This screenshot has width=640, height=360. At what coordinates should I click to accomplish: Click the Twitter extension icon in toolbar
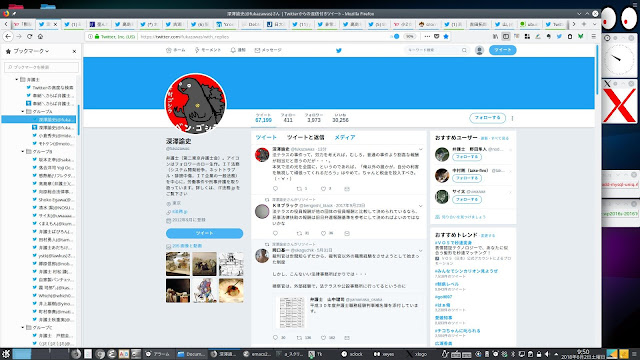(559, 36)
